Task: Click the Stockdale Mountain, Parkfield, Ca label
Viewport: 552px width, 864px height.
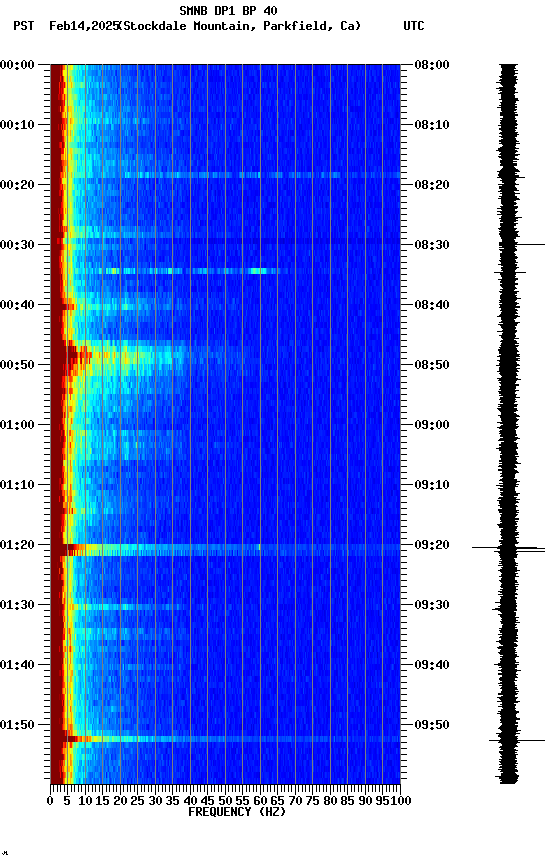Action: coord(240,26)
